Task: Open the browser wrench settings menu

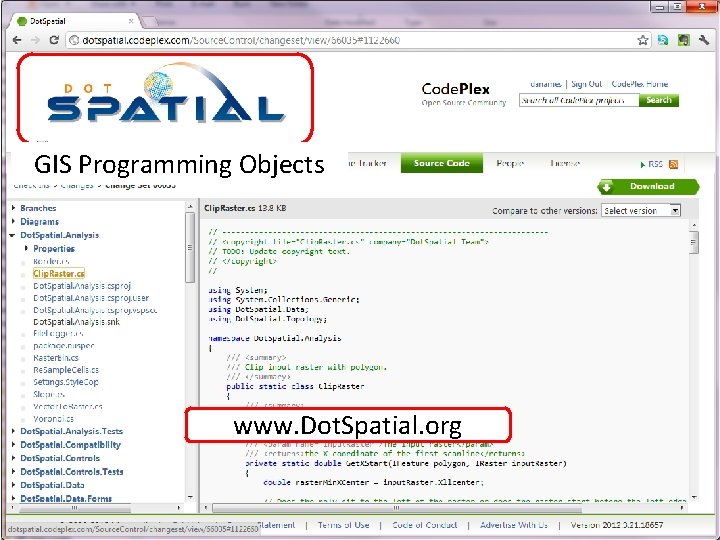Action: coord(704,40)
